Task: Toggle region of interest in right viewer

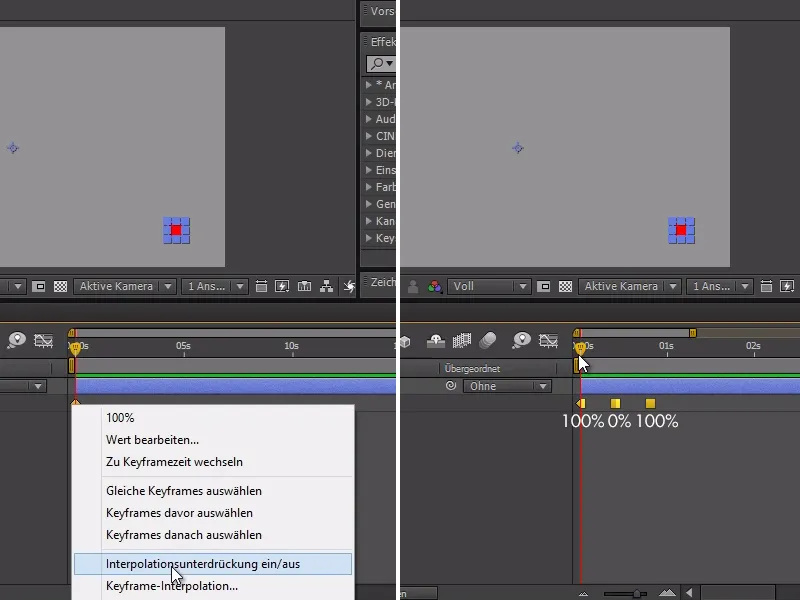Action: coord(544,286)
